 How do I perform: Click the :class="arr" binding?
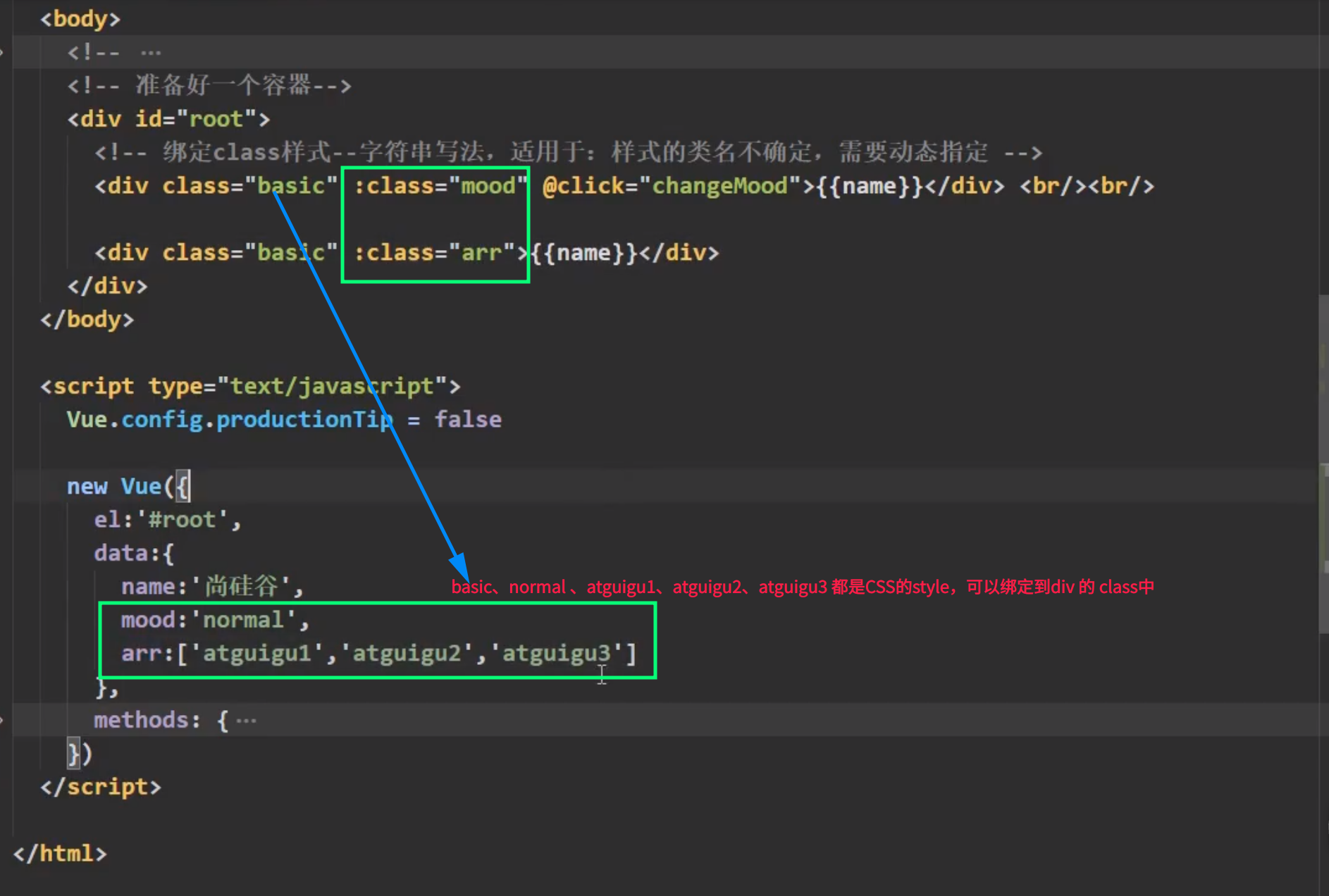[x=434, y=253]
